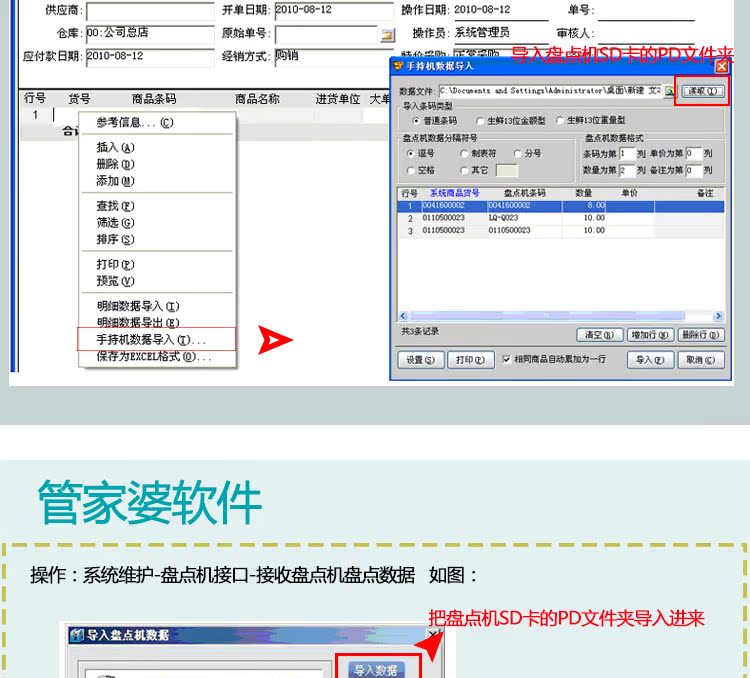This screenshot has height=678, width=750.
Task: Click the 备注为第 column number field
Action: 694,170
